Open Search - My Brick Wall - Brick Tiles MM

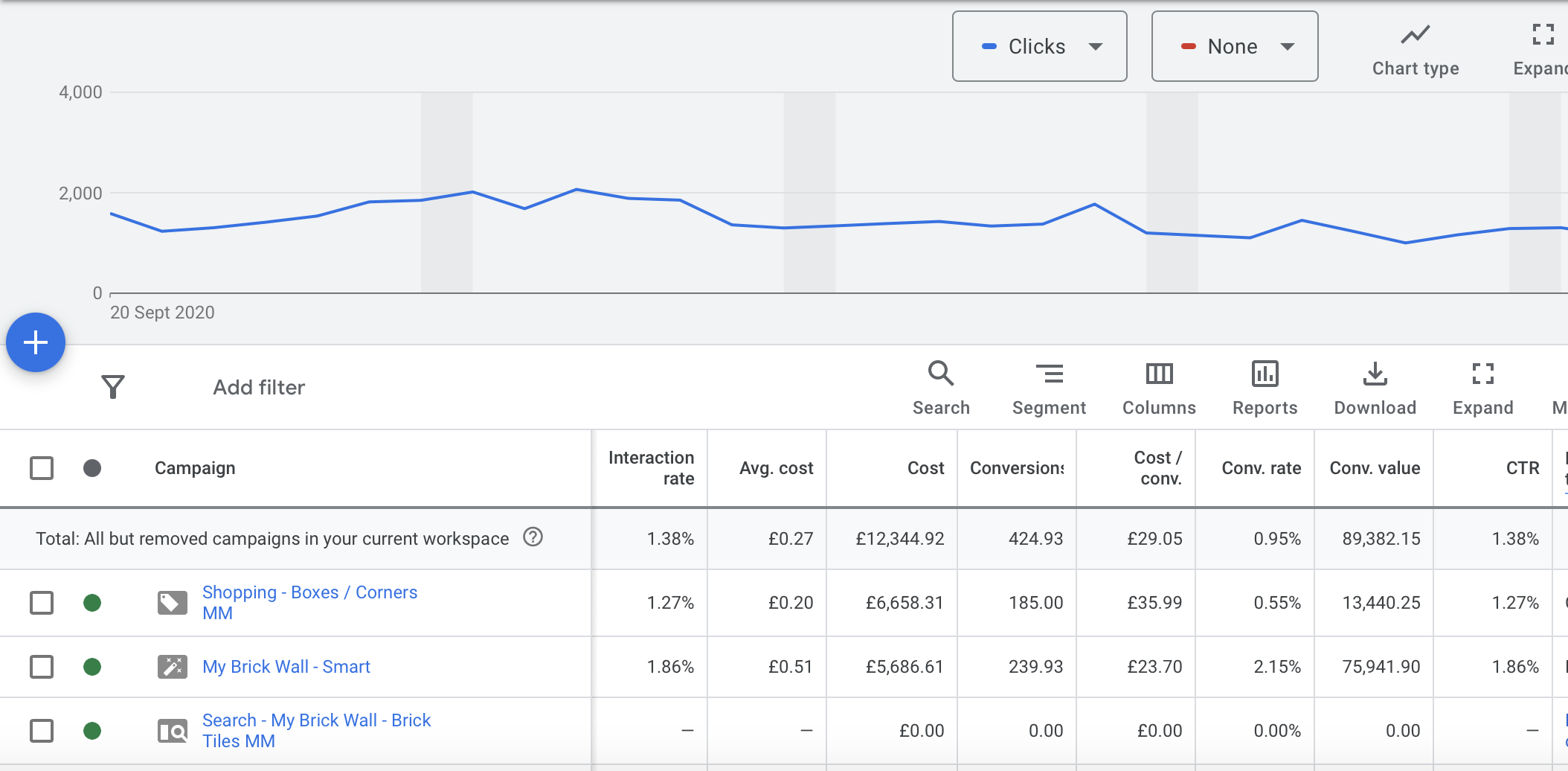(316, 730)
